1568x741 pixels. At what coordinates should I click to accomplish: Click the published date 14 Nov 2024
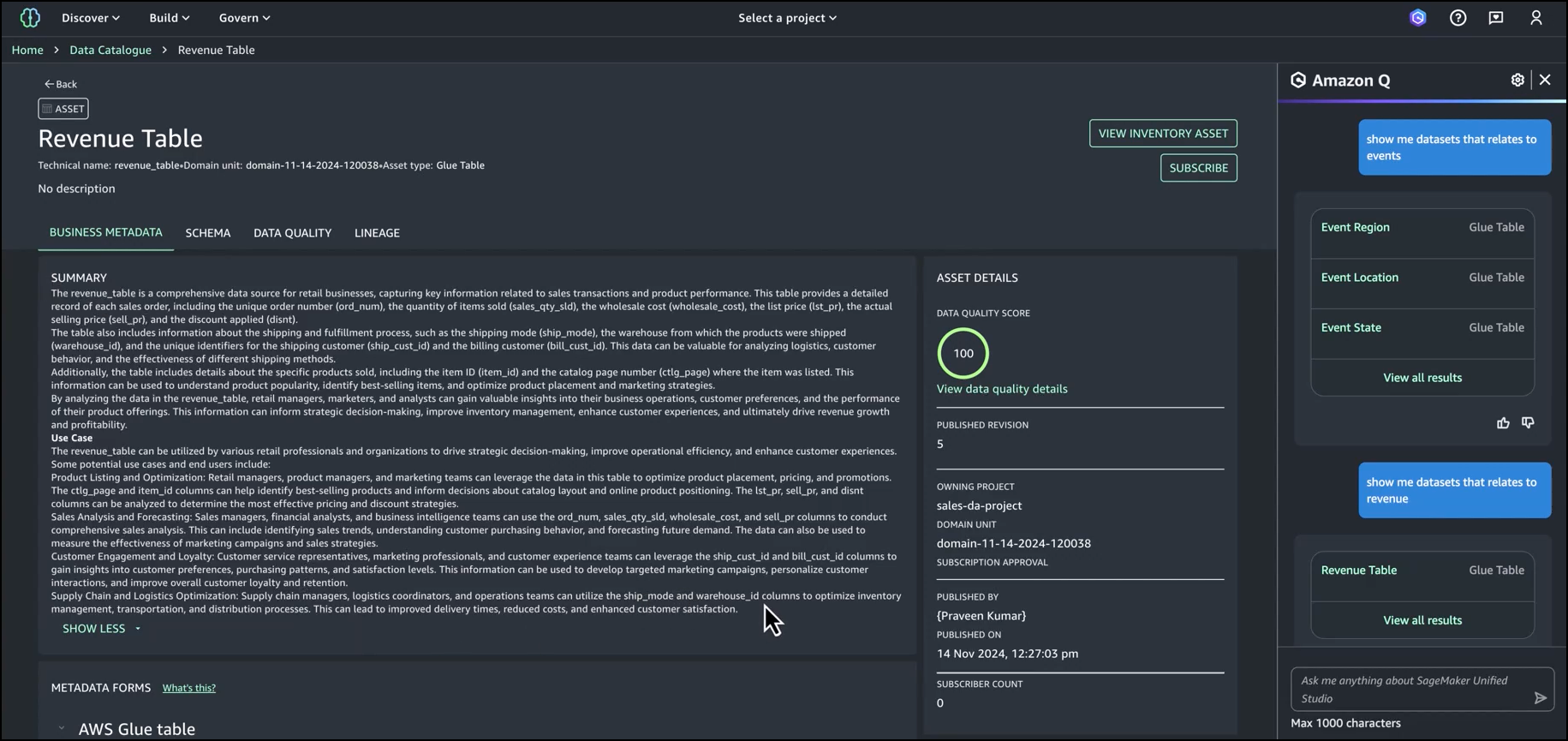tap(1007, 654)
